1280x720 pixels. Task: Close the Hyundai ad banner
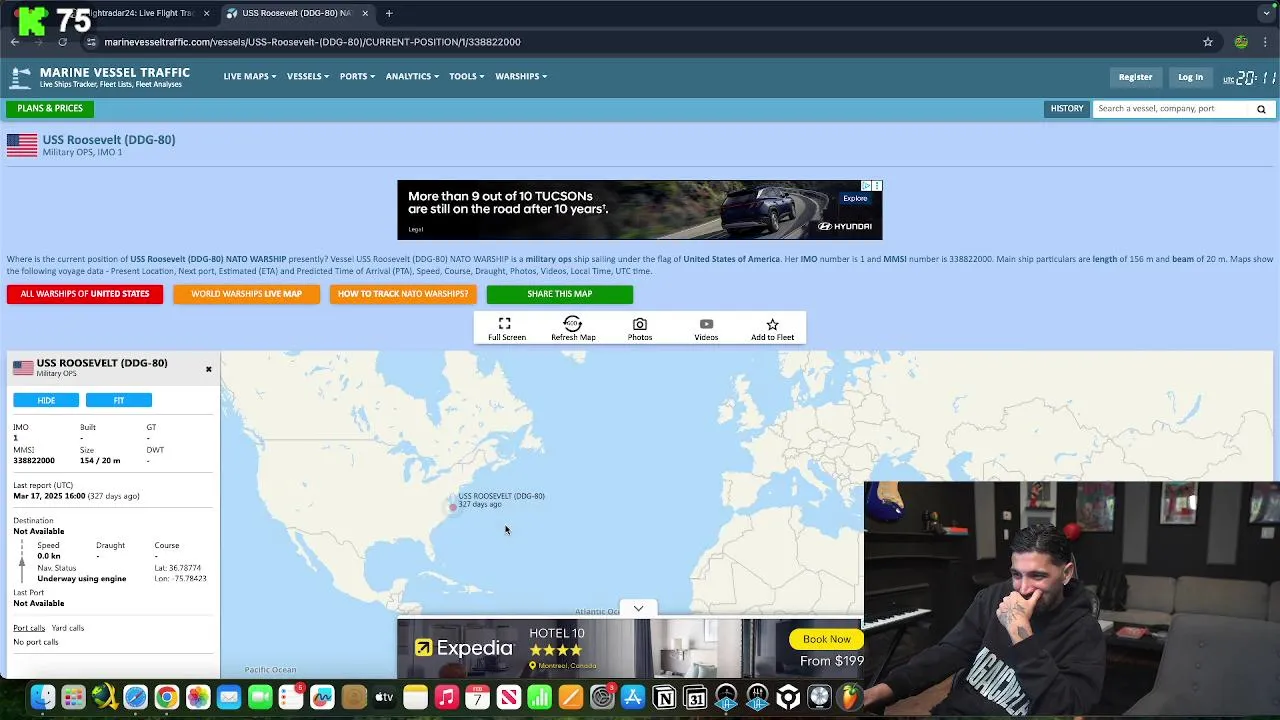pos(877,186)
